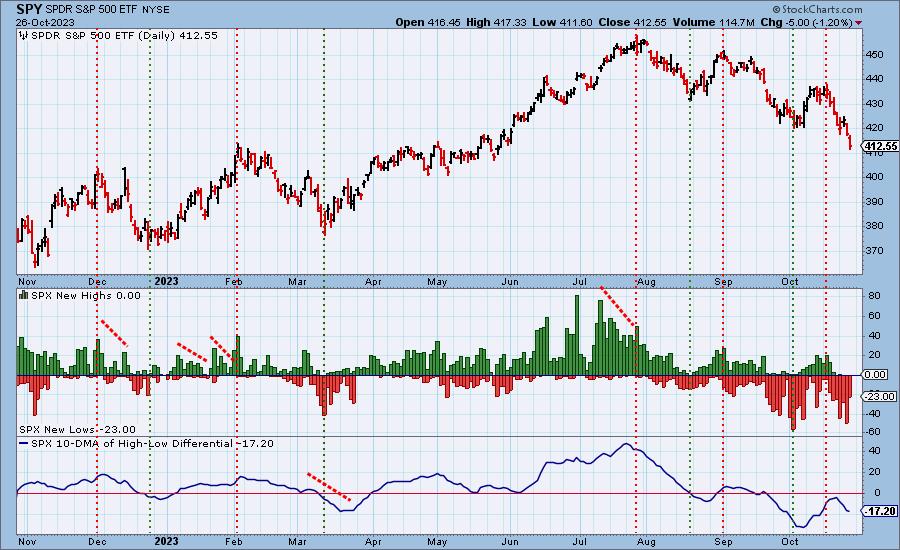Click the Oct label under the price panel
The width and height of the screenshot is (900, 550).
790,282
